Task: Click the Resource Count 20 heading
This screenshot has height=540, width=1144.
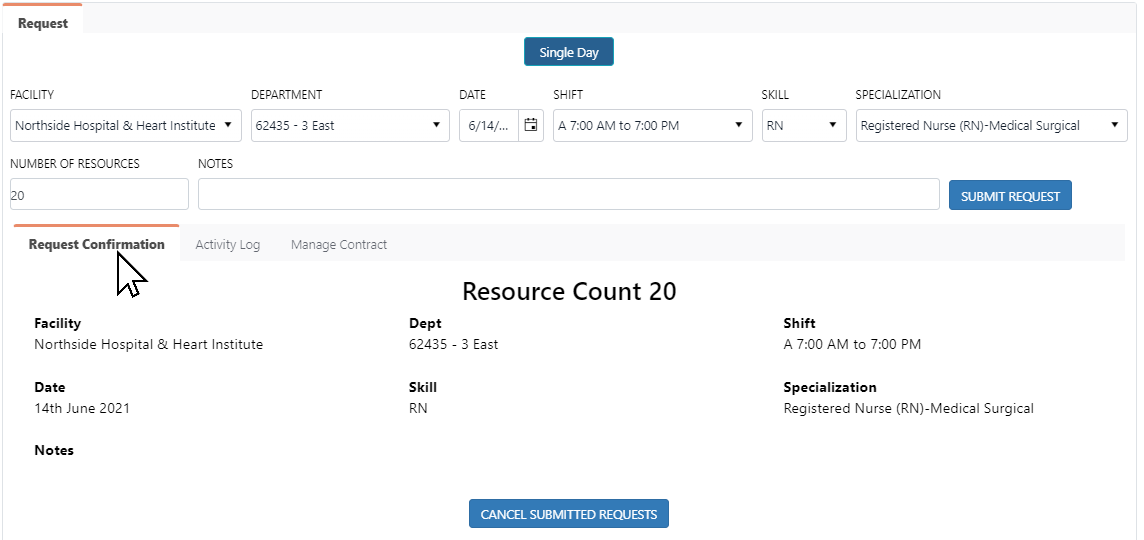Action: pos(569,292)
